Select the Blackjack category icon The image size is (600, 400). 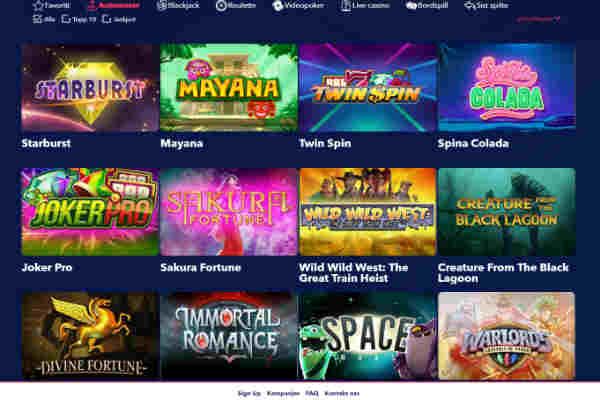[x=162, y=5]
